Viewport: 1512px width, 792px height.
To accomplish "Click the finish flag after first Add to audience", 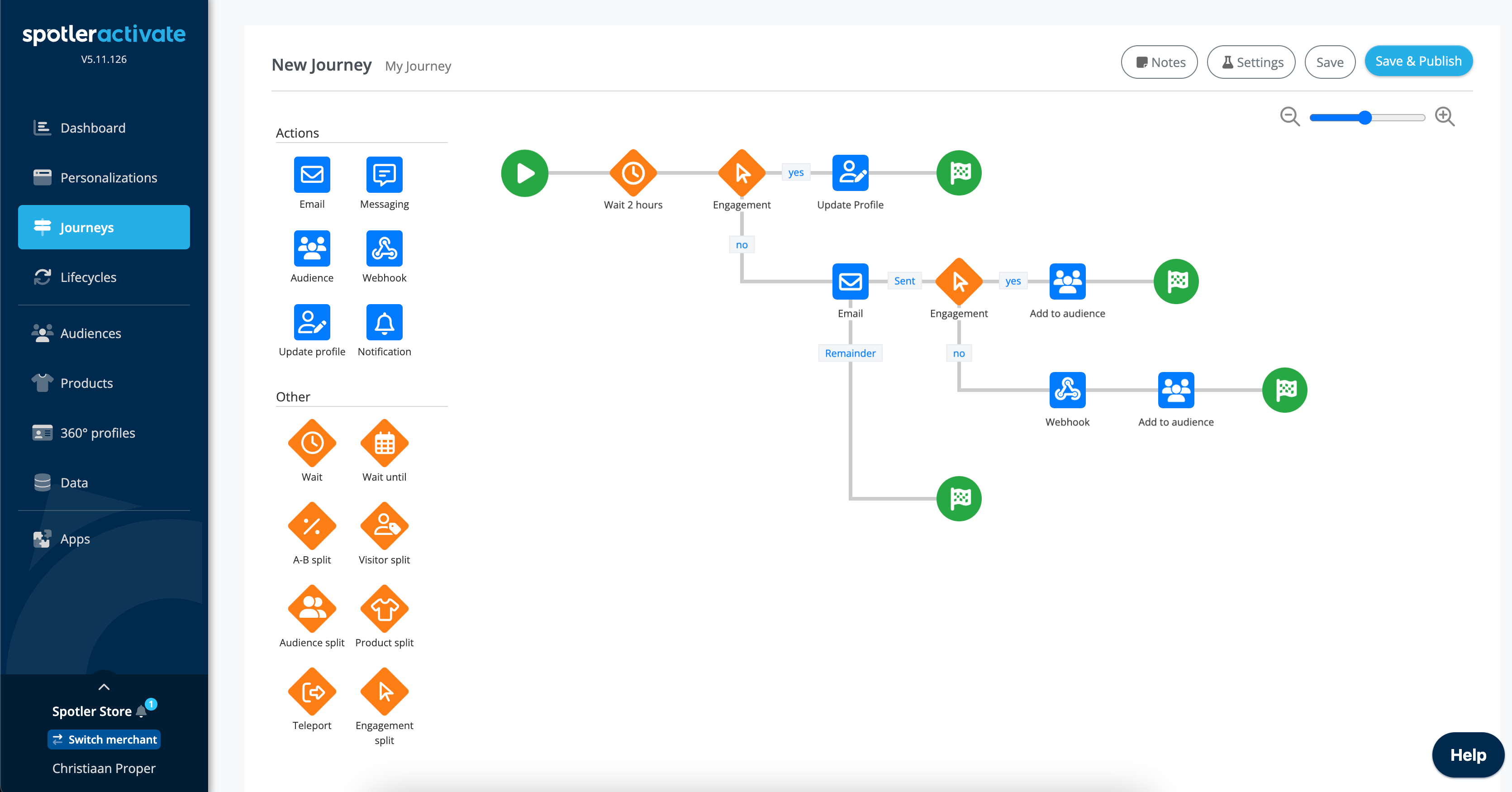I will click(x=1176, y=282).
